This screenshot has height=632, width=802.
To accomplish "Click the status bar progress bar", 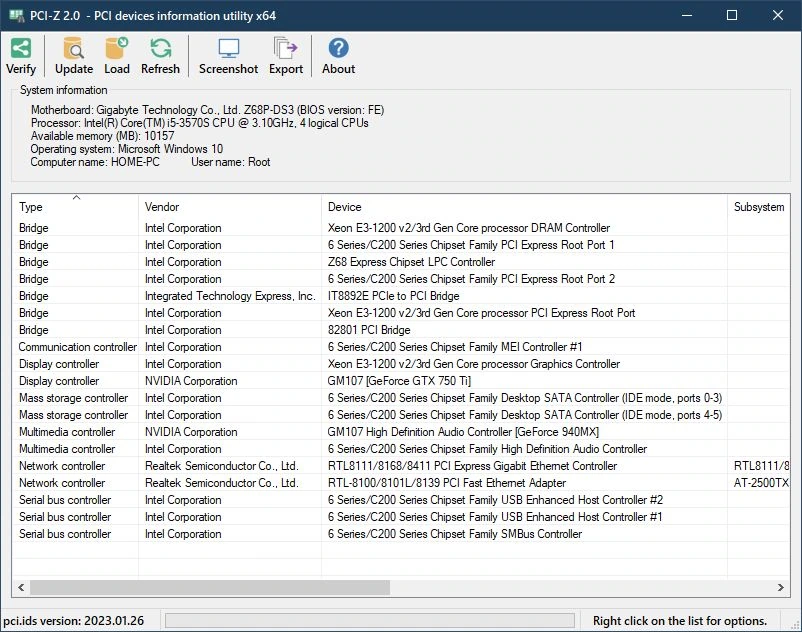I will pyautogui.click(x=370, y=620).
